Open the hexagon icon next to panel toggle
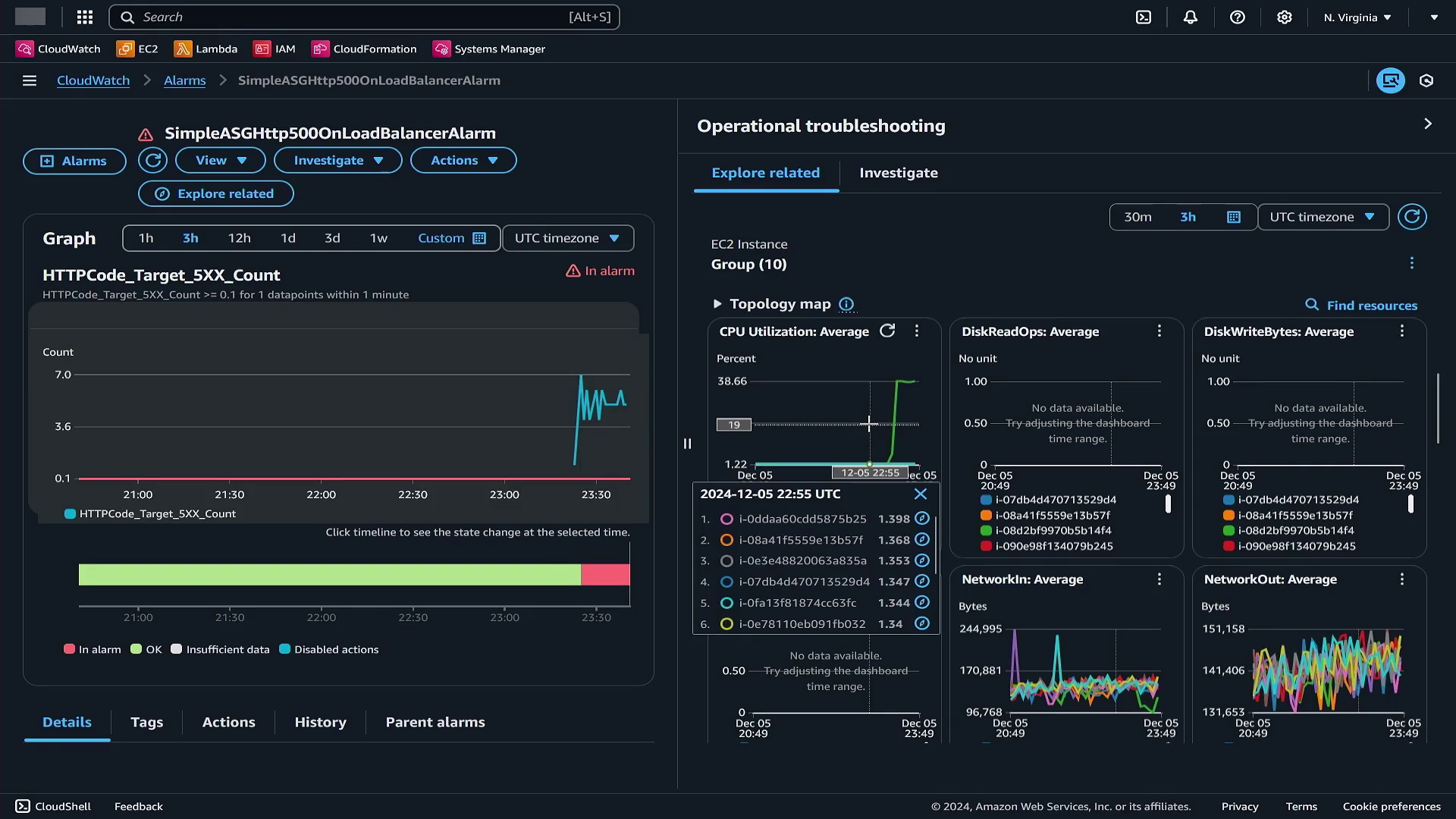The width and height of the screenshot is (1456, 819). [1426, 80]
